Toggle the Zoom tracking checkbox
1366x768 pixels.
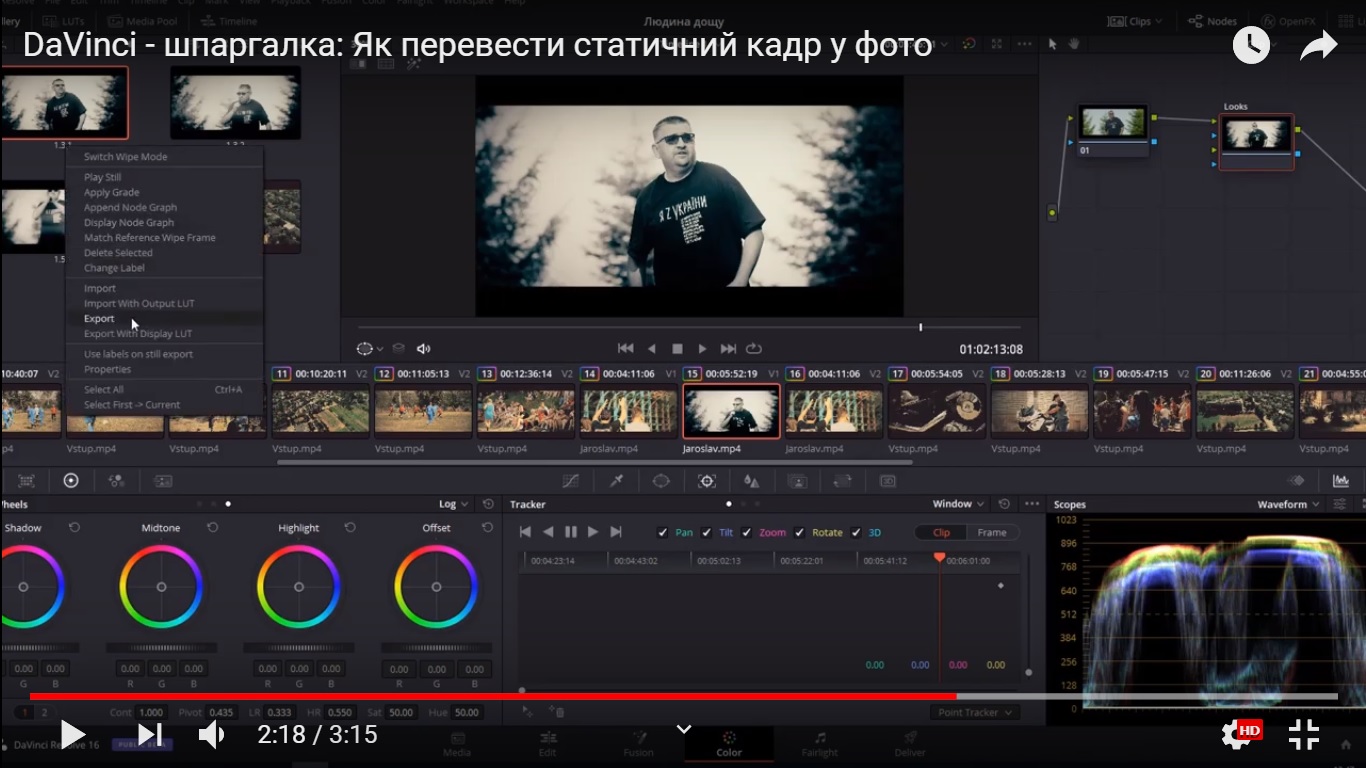[x=748, y=532]
